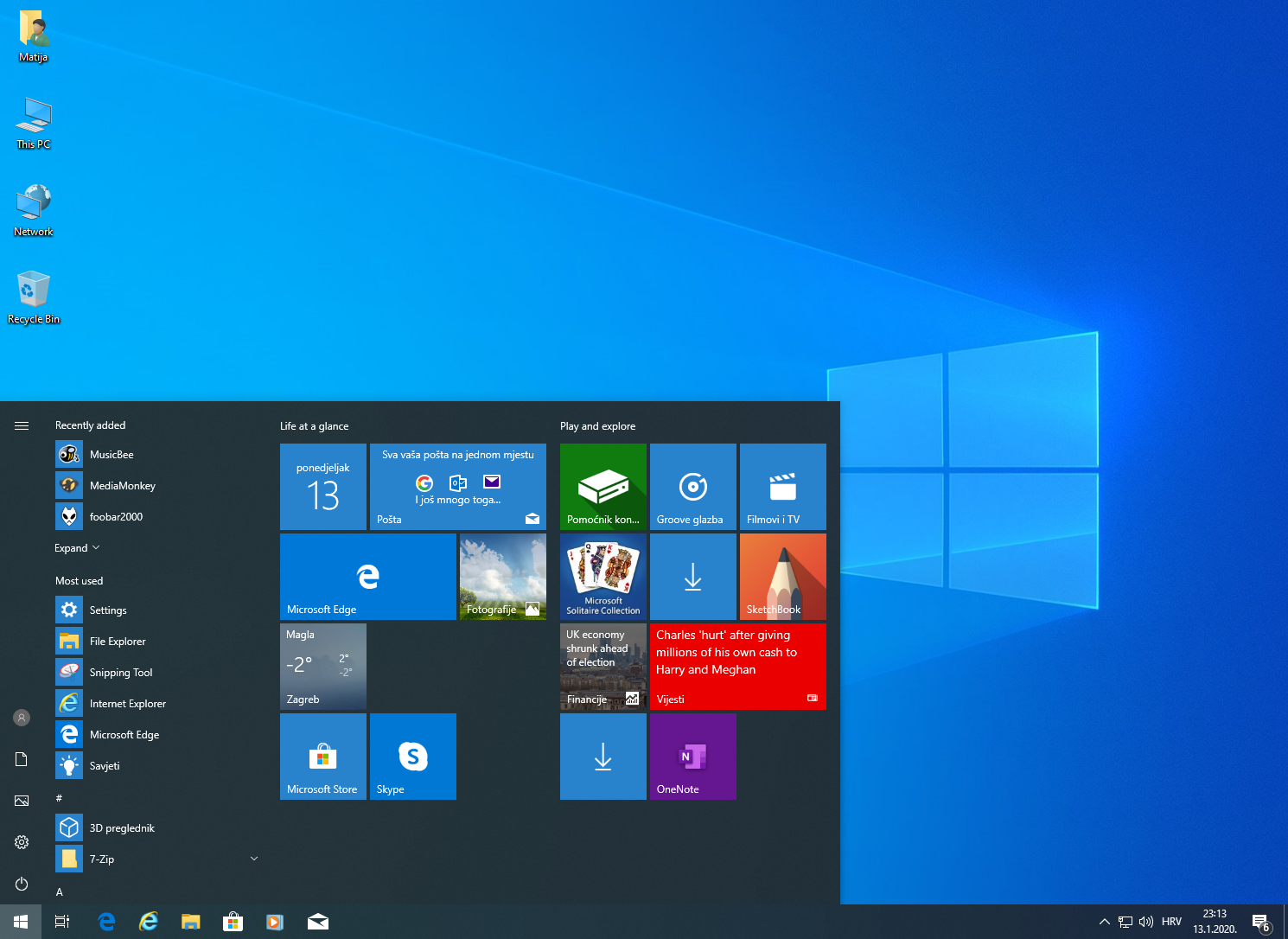Open the Microsoft Store tile
1288x939 pixels.
[x=323, y=757]
